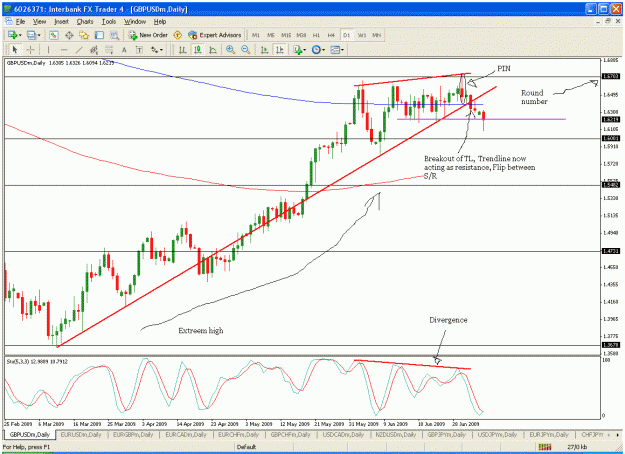Select the trendline drawing tool
Screen dimensions: 625x454
[x=79, y=50]
